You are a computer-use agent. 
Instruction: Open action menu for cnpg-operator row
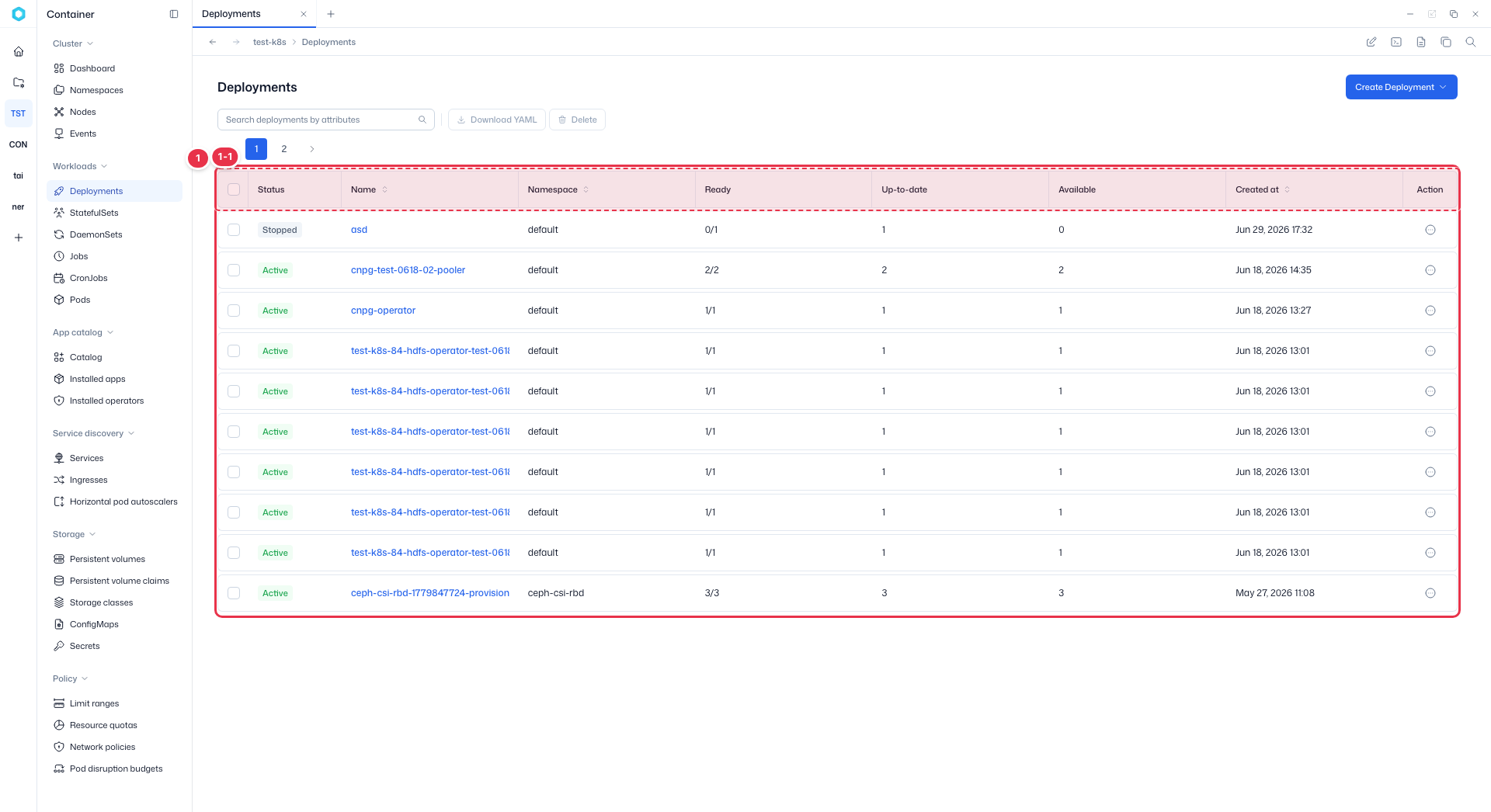point(1430,311)
